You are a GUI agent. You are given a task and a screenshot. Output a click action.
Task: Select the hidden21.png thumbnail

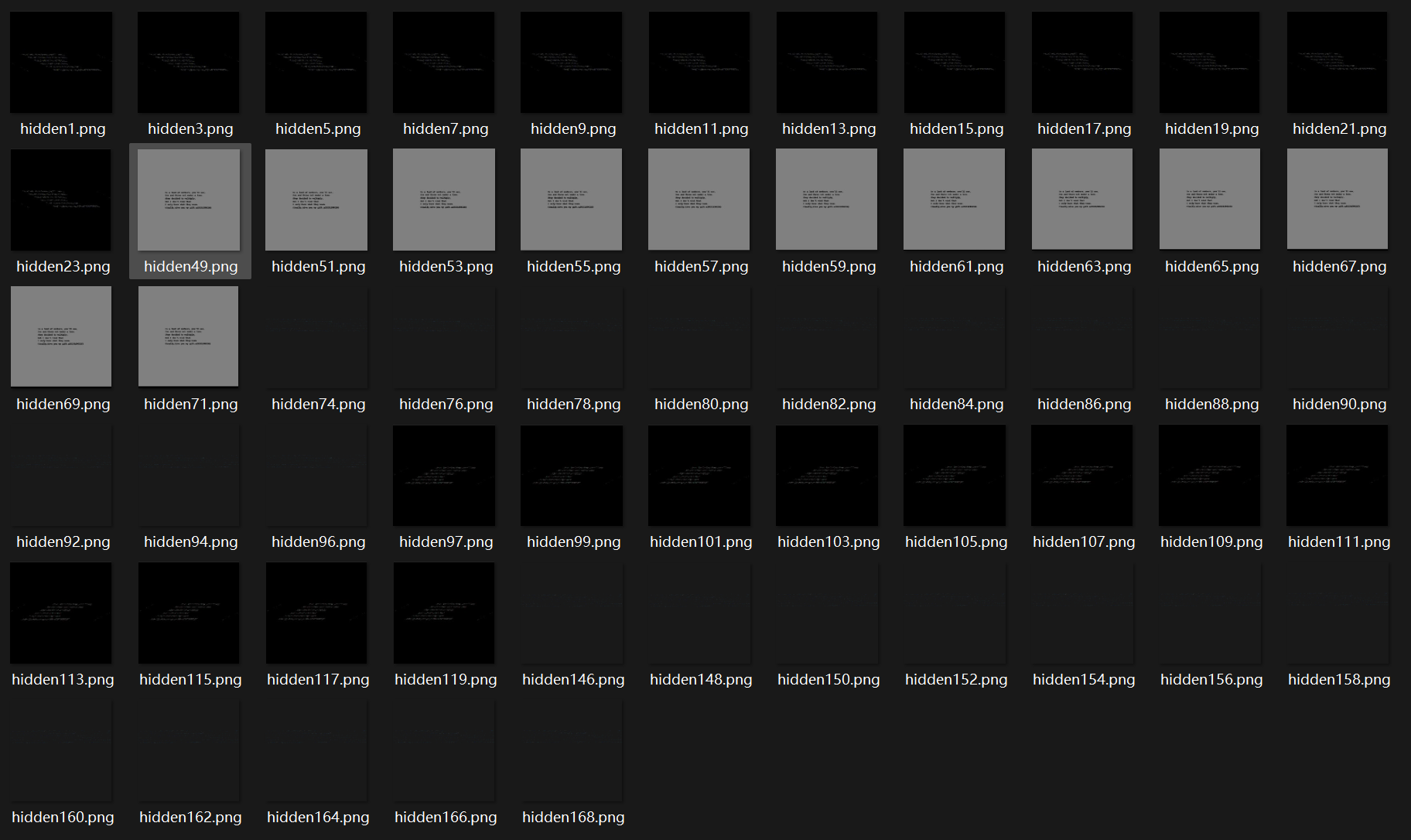tap(1338, 62)
